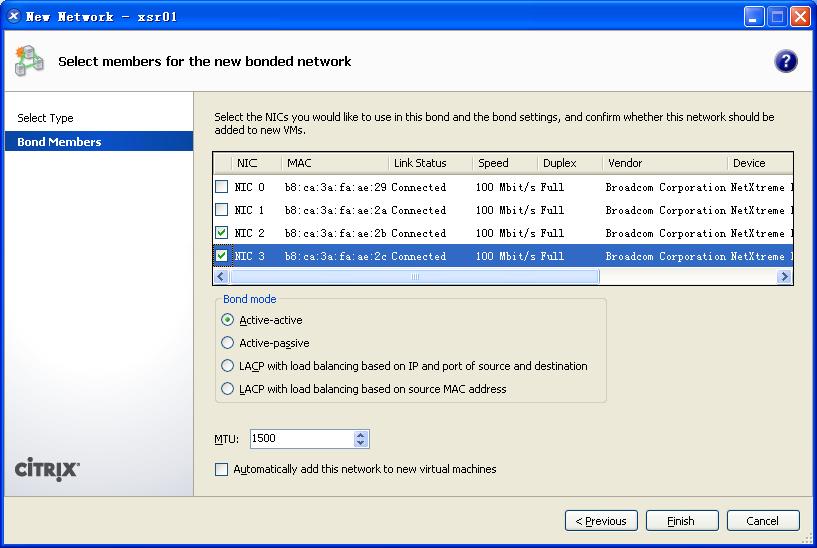Check the NIC 0 checkbox
This screenshot has width=817, height=548.
pos(221,186)
